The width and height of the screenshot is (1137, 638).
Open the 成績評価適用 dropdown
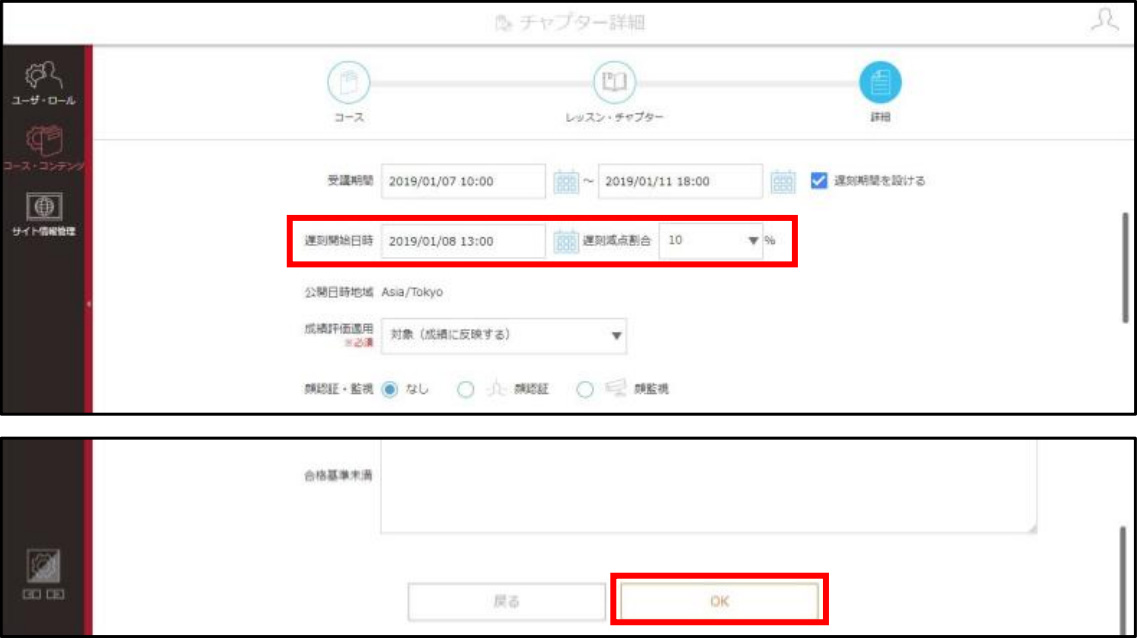tap(504, 336)
